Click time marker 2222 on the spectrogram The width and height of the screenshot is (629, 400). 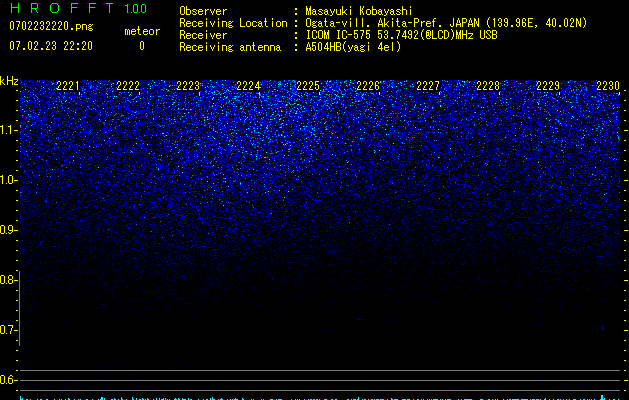(x=128, y=85)
